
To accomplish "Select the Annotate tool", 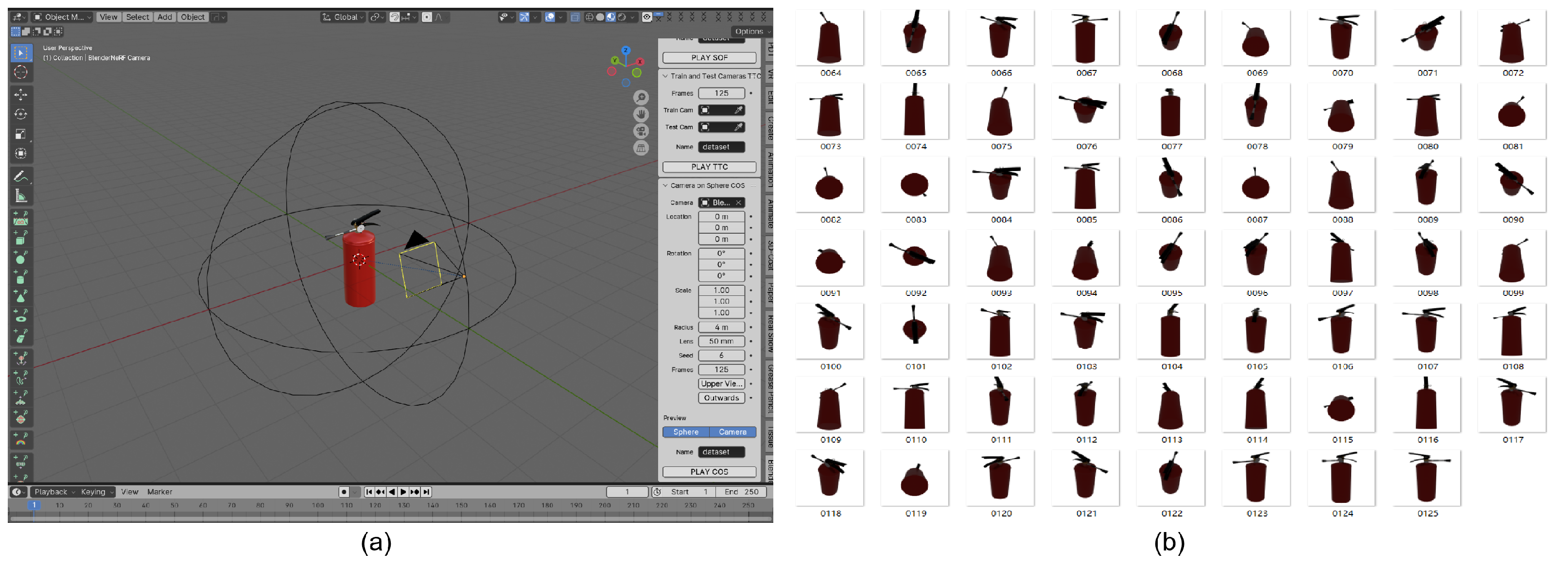I will (x=21, y=176).
